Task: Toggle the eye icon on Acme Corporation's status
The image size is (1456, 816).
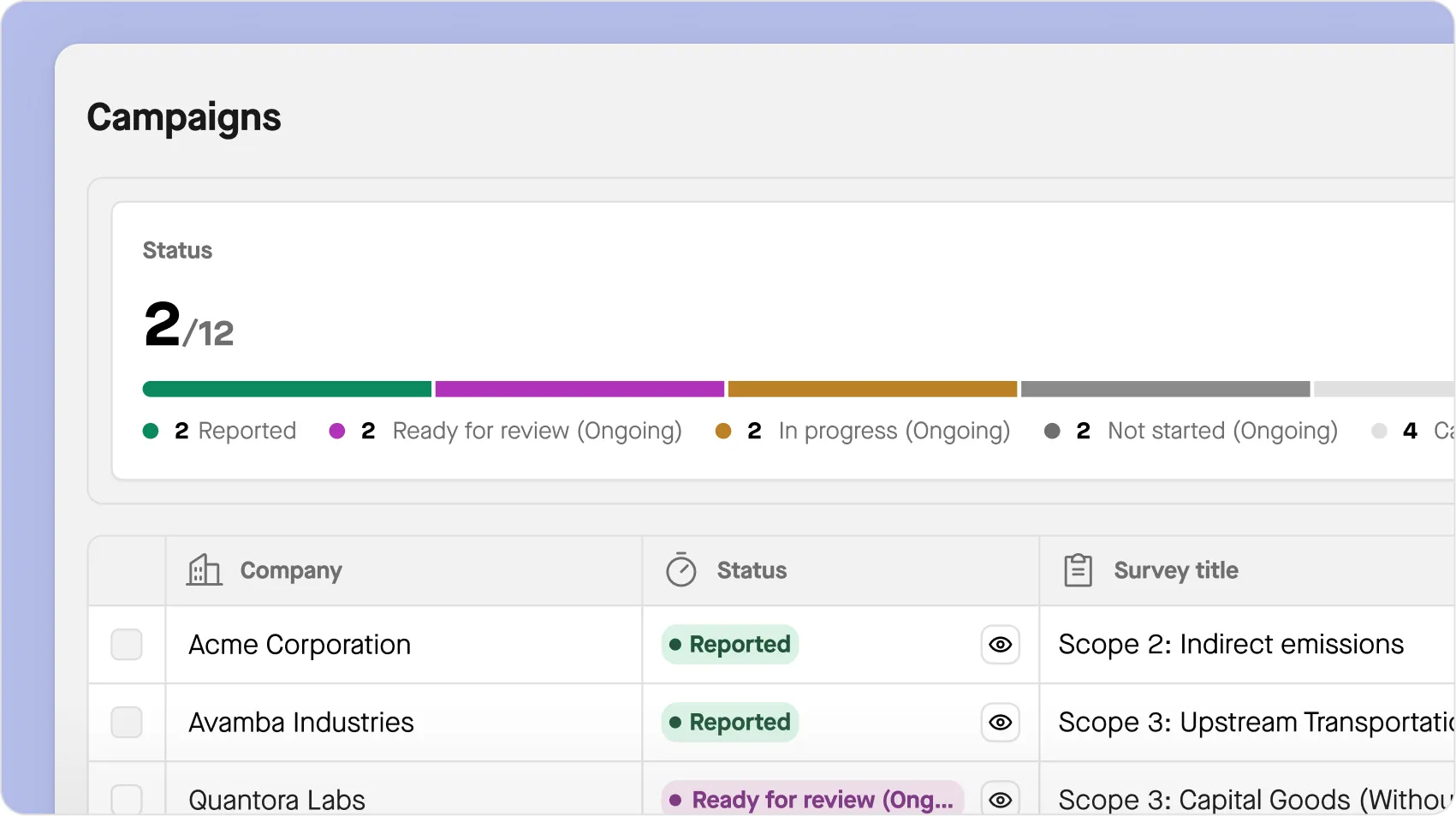Action: coord(1000,645)
